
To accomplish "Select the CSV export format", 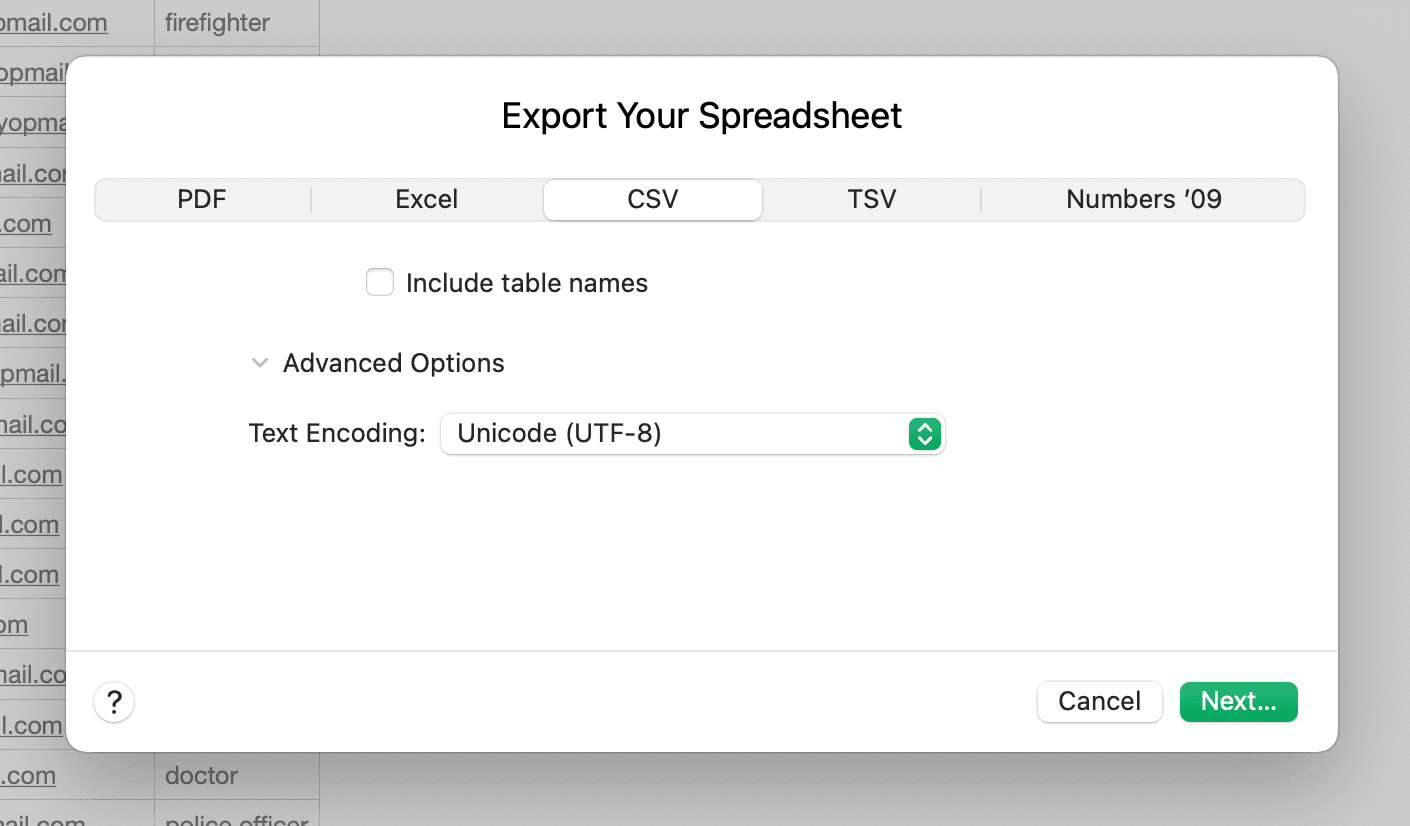I will pyautogui.click(x=652, y=199).
